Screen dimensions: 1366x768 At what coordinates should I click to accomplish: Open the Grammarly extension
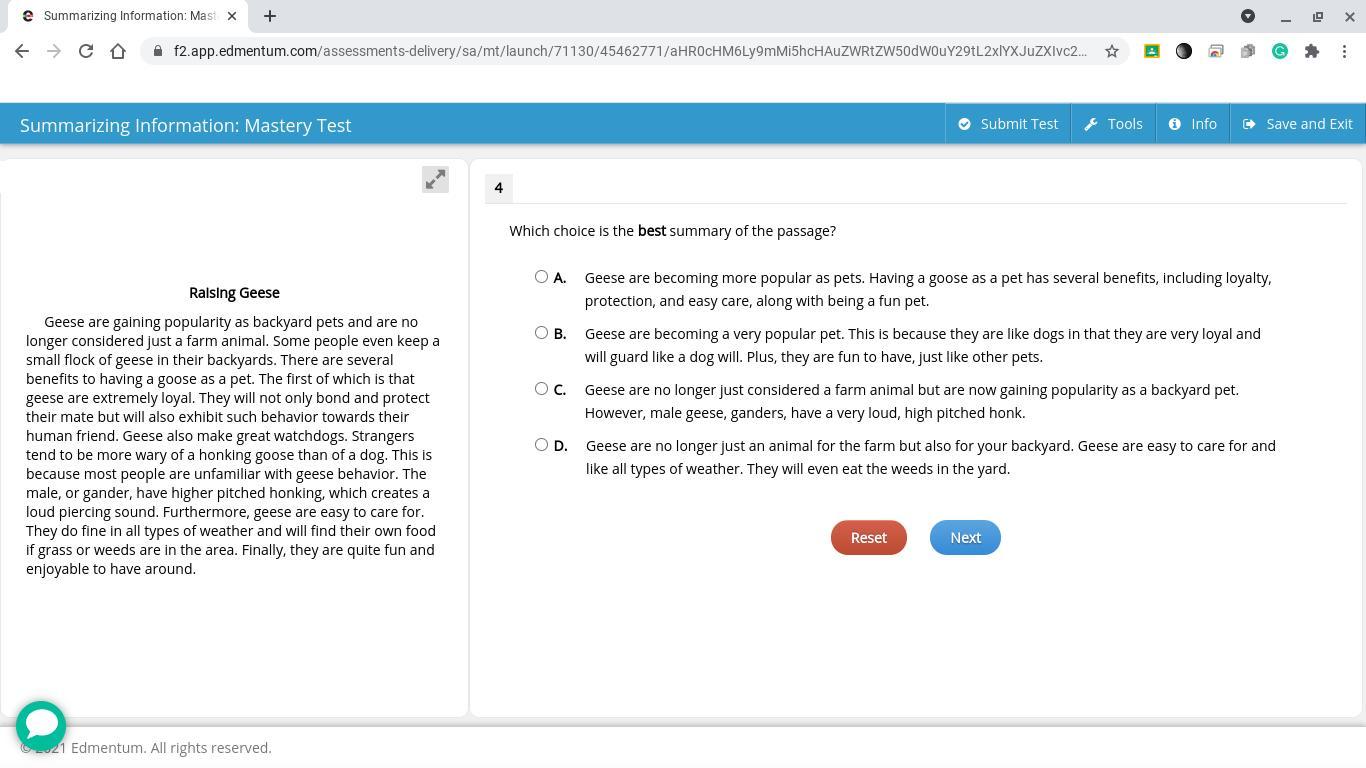[1280, 51]
